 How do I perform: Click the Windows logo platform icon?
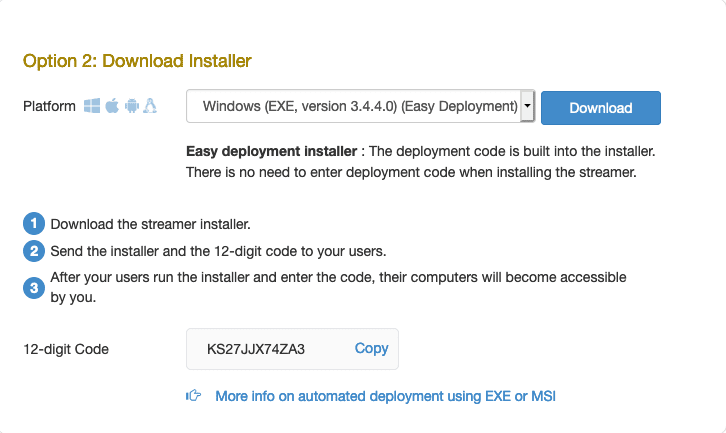92,106
